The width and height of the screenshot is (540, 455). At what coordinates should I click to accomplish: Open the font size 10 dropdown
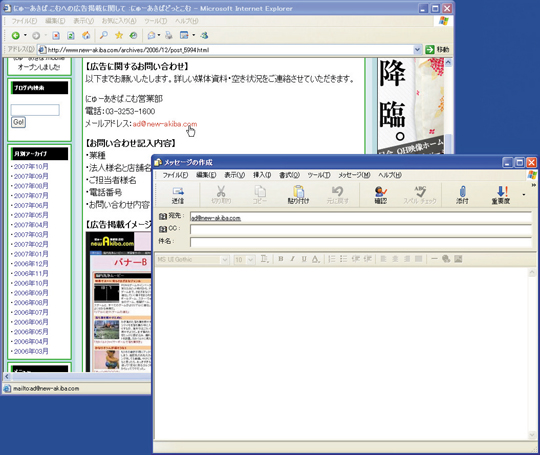pos(251,259)
